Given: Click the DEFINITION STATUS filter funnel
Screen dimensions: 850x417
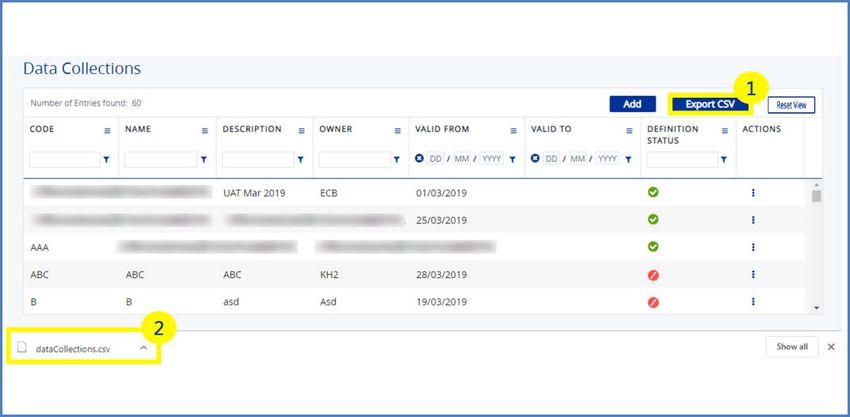Looking at the screenshot, I should point(724,159).
